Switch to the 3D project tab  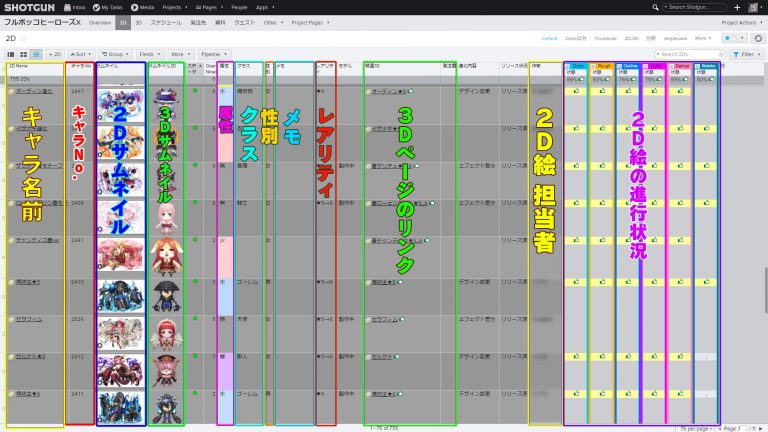point(139,21)
